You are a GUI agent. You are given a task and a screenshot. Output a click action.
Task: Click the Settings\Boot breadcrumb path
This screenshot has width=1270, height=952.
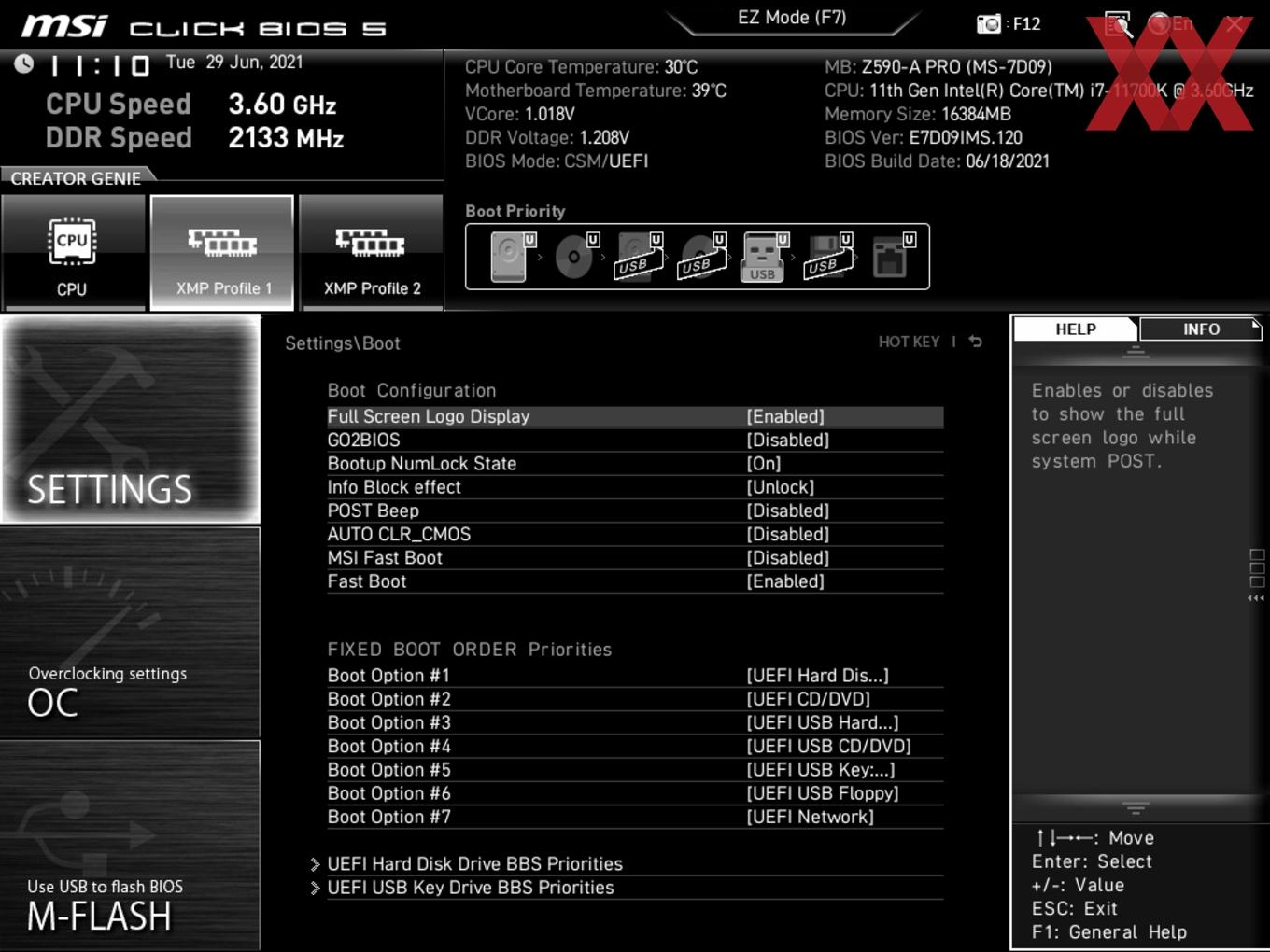pos(343,343)
